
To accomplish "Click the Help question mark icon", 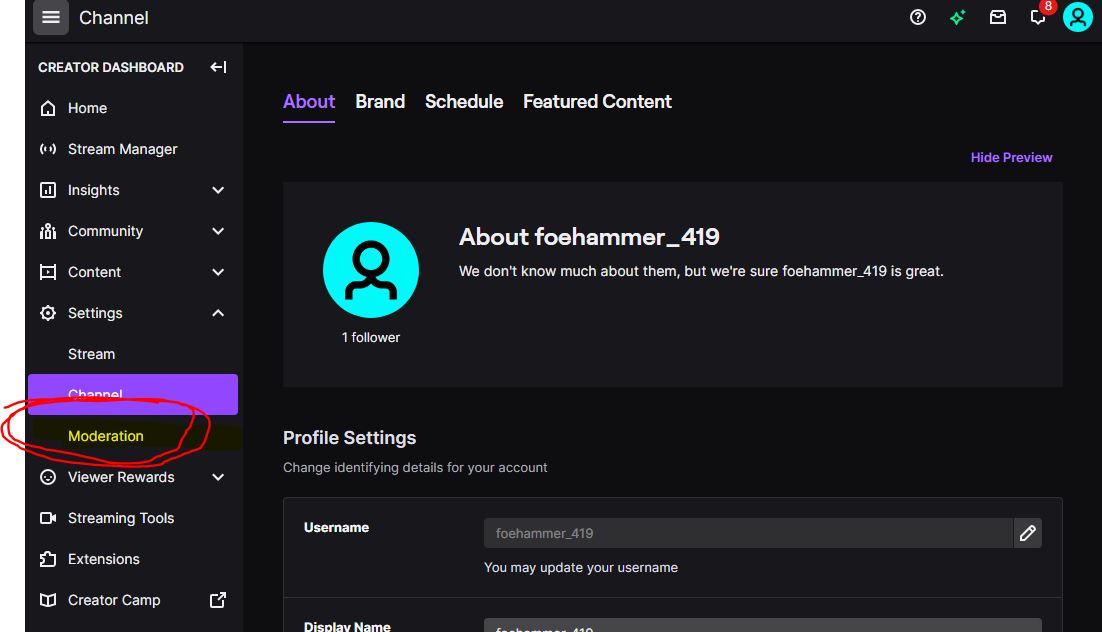I will click(x=917, y=17).
